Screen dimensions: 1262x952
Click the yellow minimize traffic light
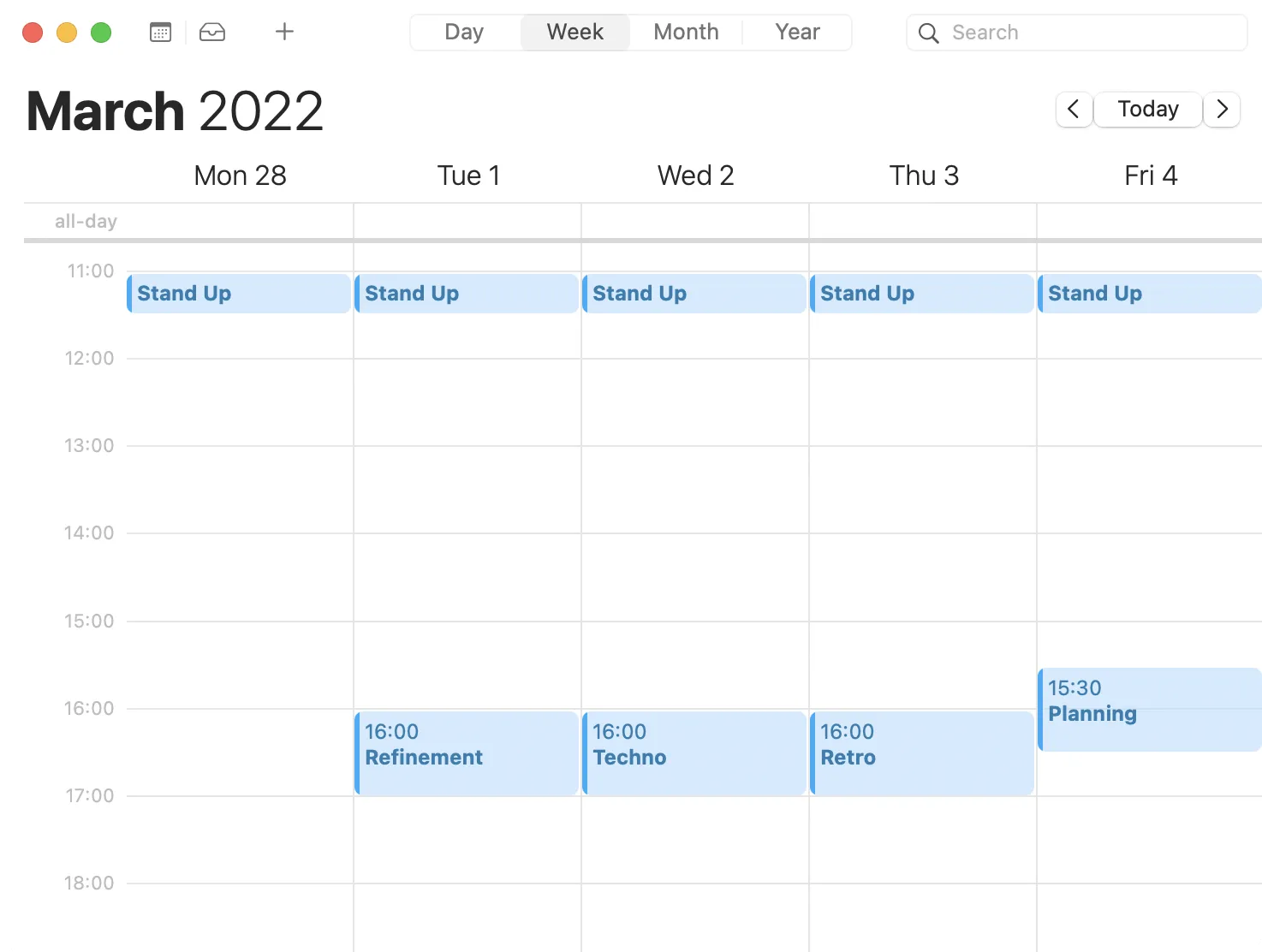point(67,32)
